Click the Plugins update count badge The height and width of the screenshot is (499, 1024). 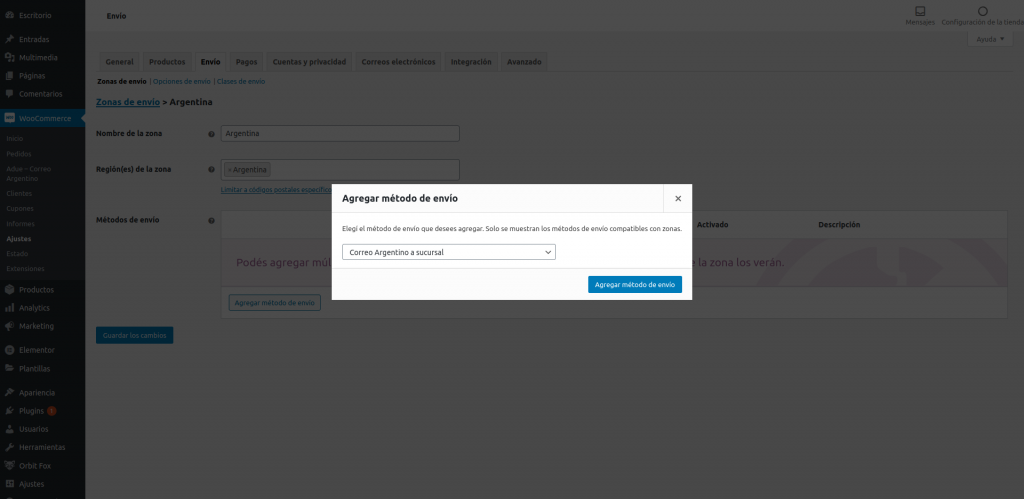52,411
